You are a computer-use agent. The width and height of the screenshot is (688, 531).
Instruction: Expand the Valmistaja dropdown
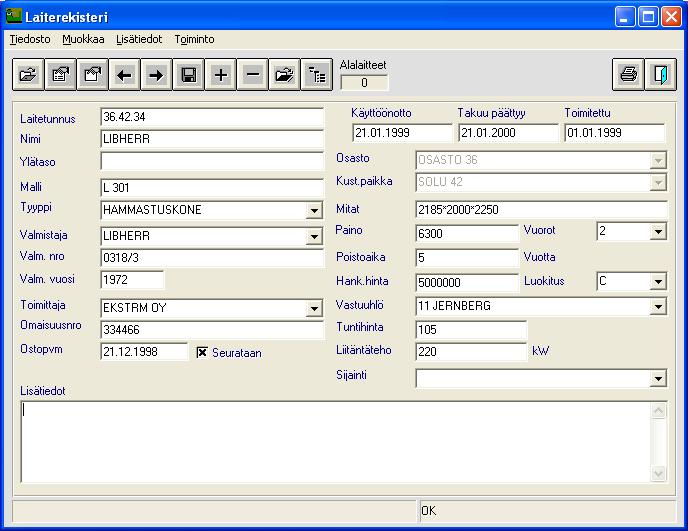[314, 237]
